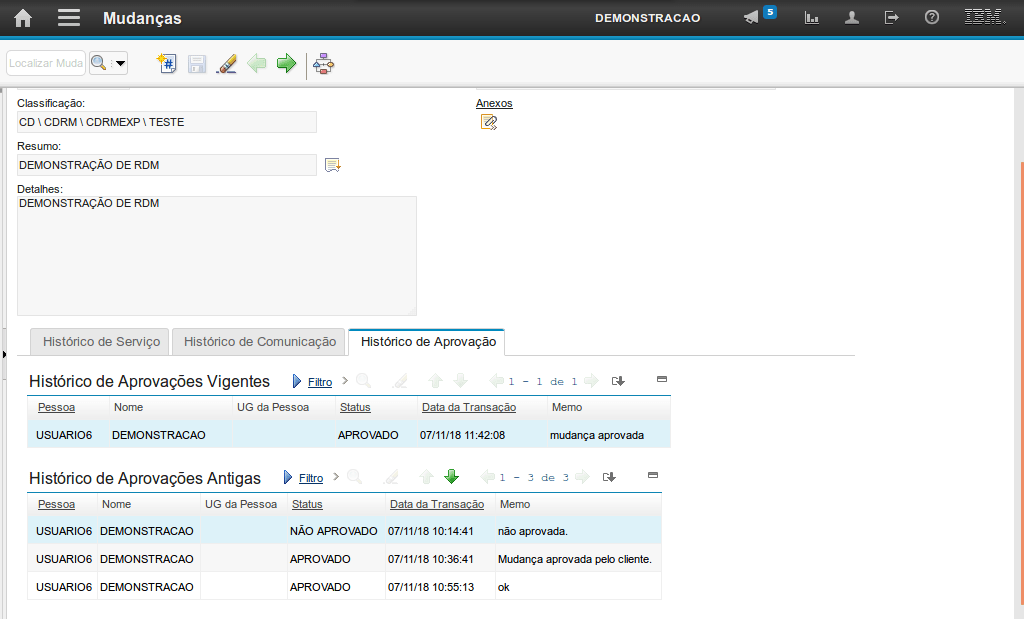The width and height of the screenshot is (1024, 620).
Task: Sort Aprovações Antigas by Pessoa column
Action: [x=56, y=504]
